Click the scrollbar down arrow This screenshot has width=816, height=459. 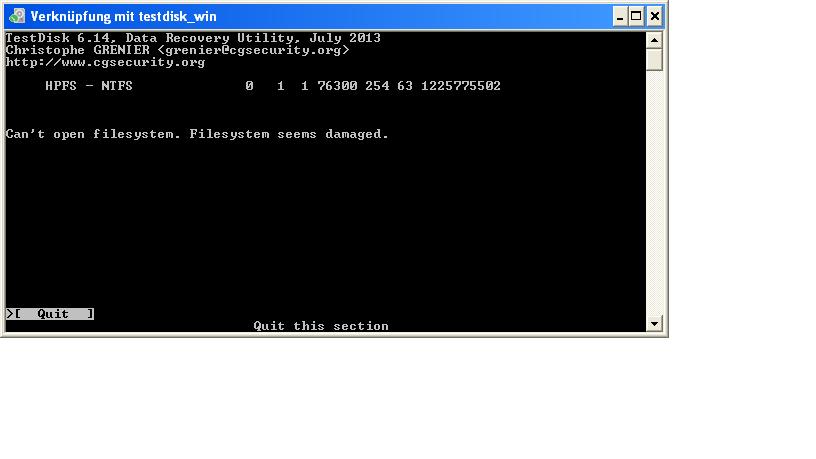click(654, 324)
